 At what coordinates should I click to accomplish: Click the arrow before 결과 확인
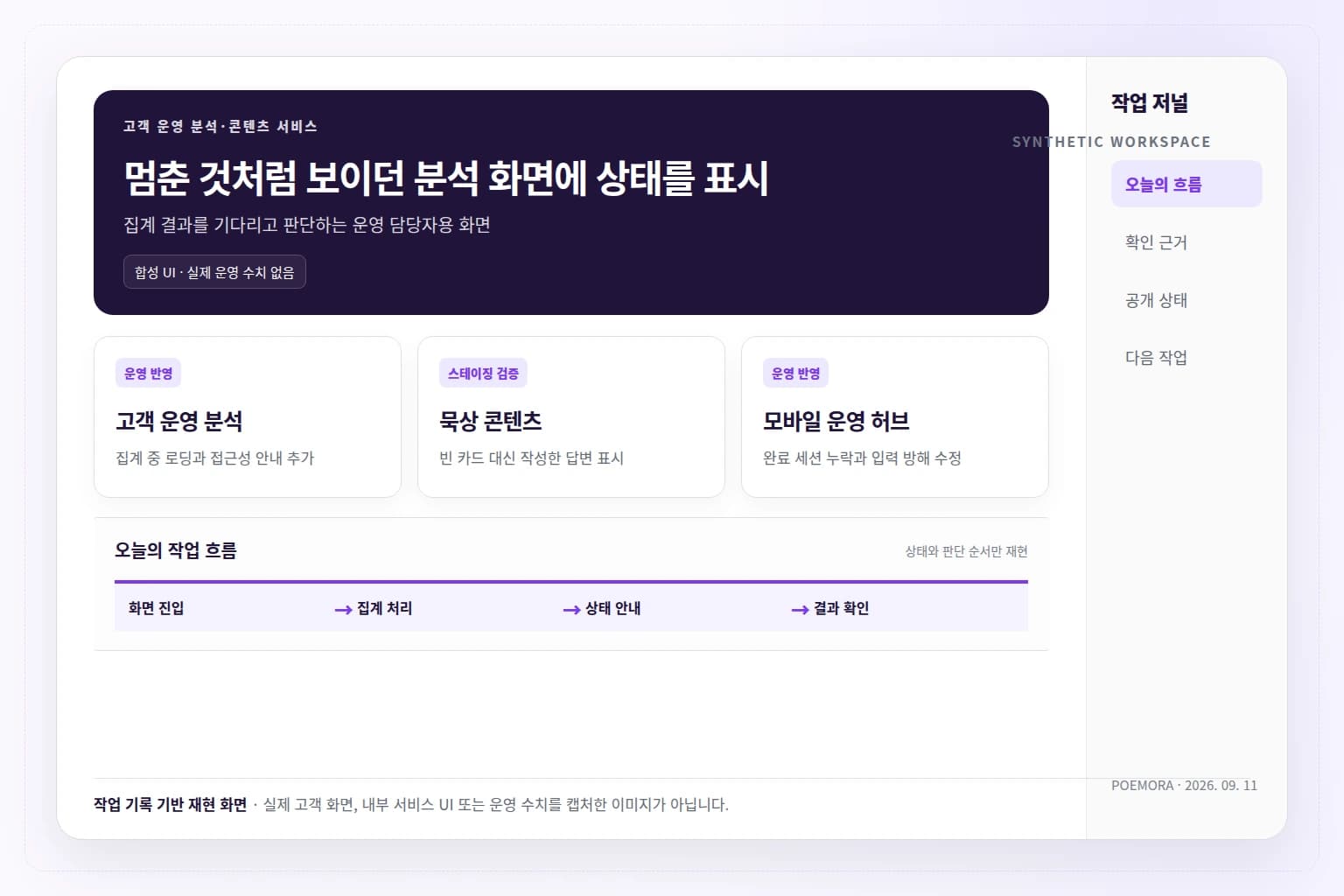tap(800, 610)
